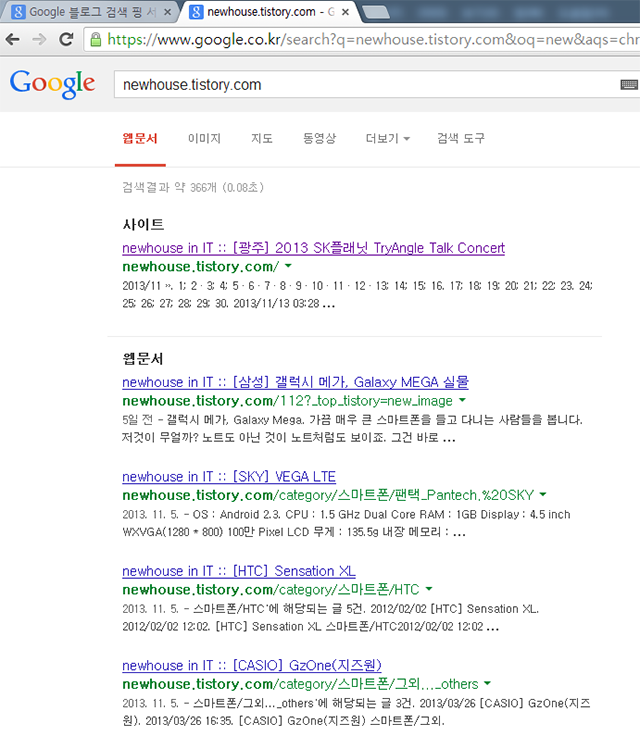640x736 pixels.
Task: Expand arrow next to newhouse.tistory.com/ URL
Action: click(288, 266)
